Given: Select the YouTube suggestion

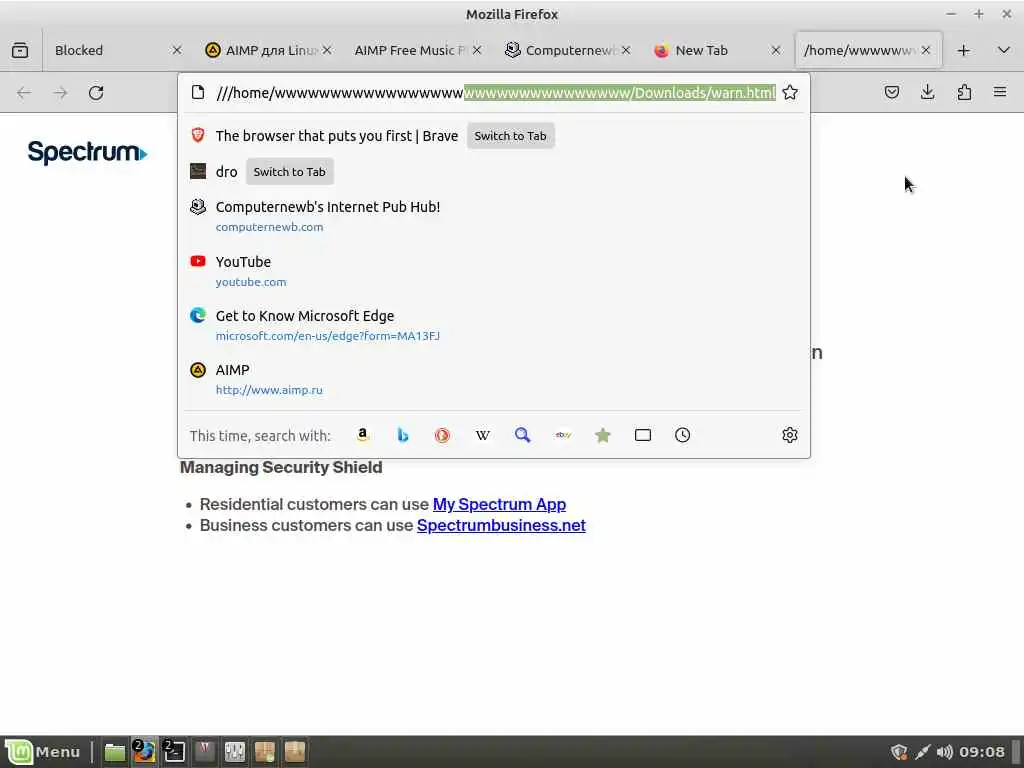Looking at the screenshot, I should 494,271.
